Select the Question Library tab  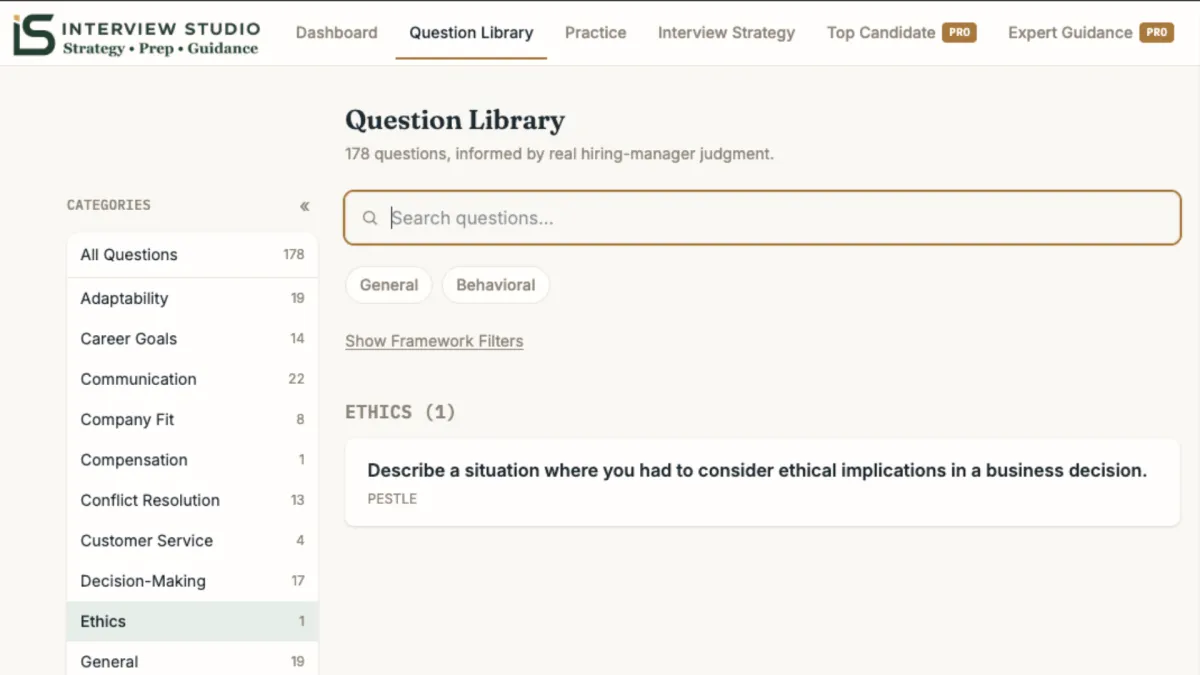click(x=471, y=32)
